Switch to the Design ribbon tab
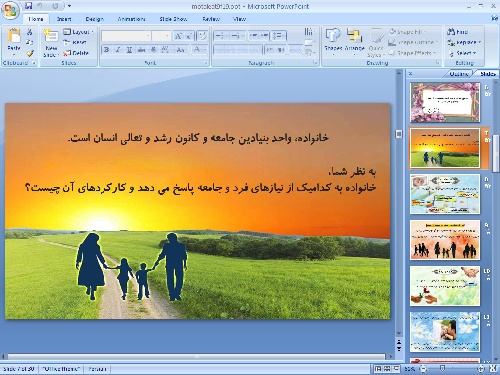Viewport: 500px width, 375px height. (x=94, y=19)
